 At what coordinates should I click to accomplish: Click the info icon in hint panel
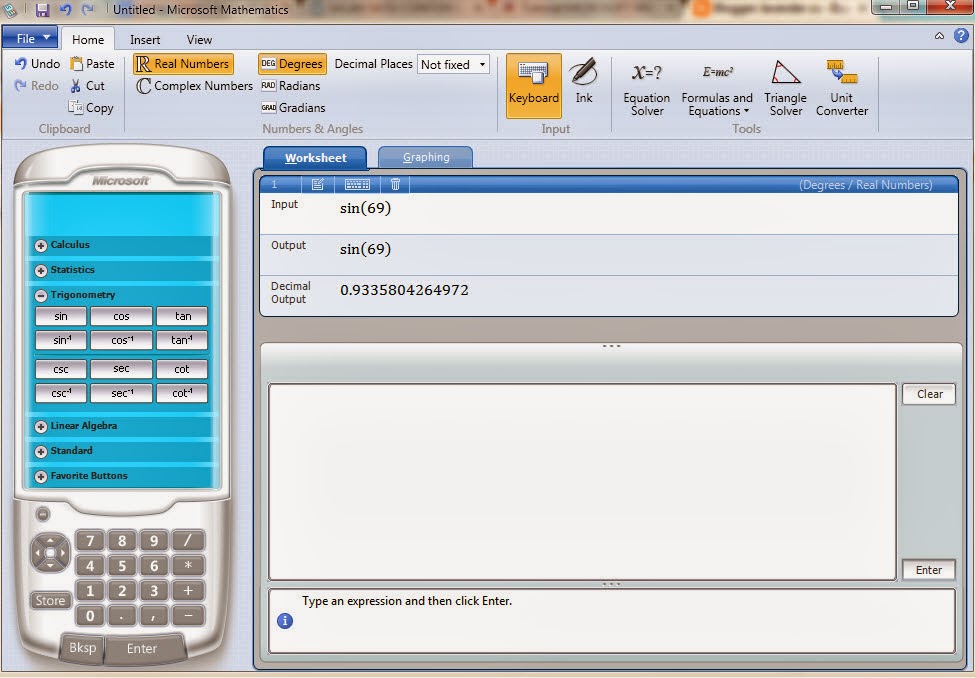pos(285,620)
